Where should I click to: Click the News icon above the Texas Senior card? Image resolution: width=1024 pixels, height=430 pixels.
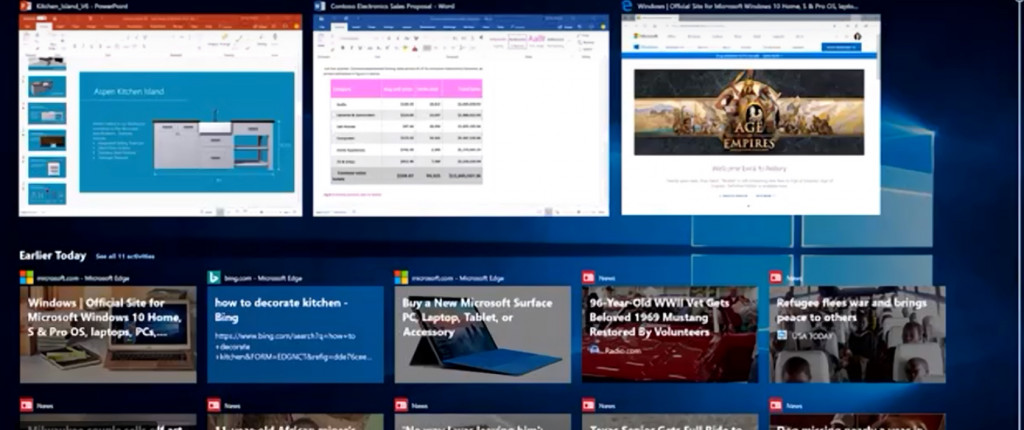click(588, 405)
